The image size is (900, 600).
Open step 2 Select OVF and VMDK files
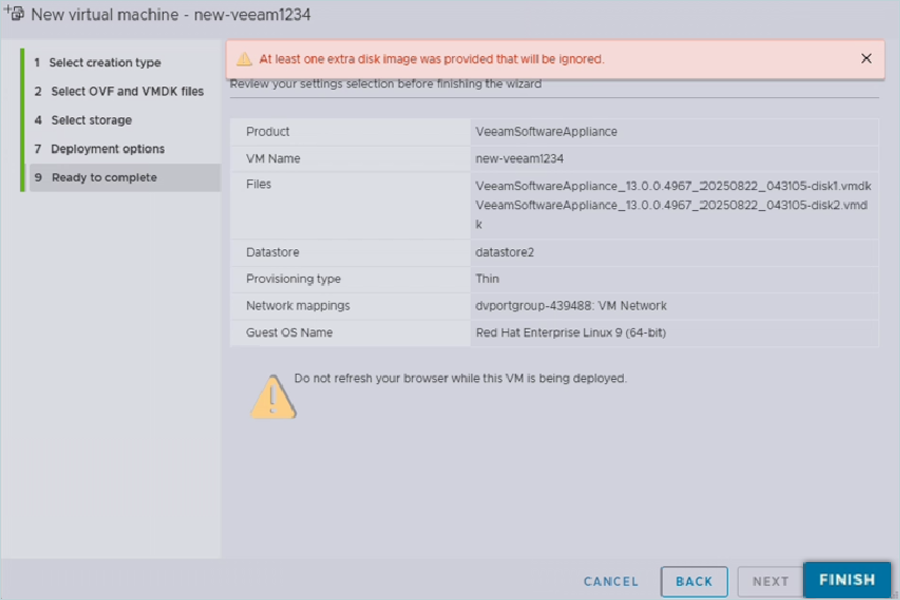coord(127,92)
